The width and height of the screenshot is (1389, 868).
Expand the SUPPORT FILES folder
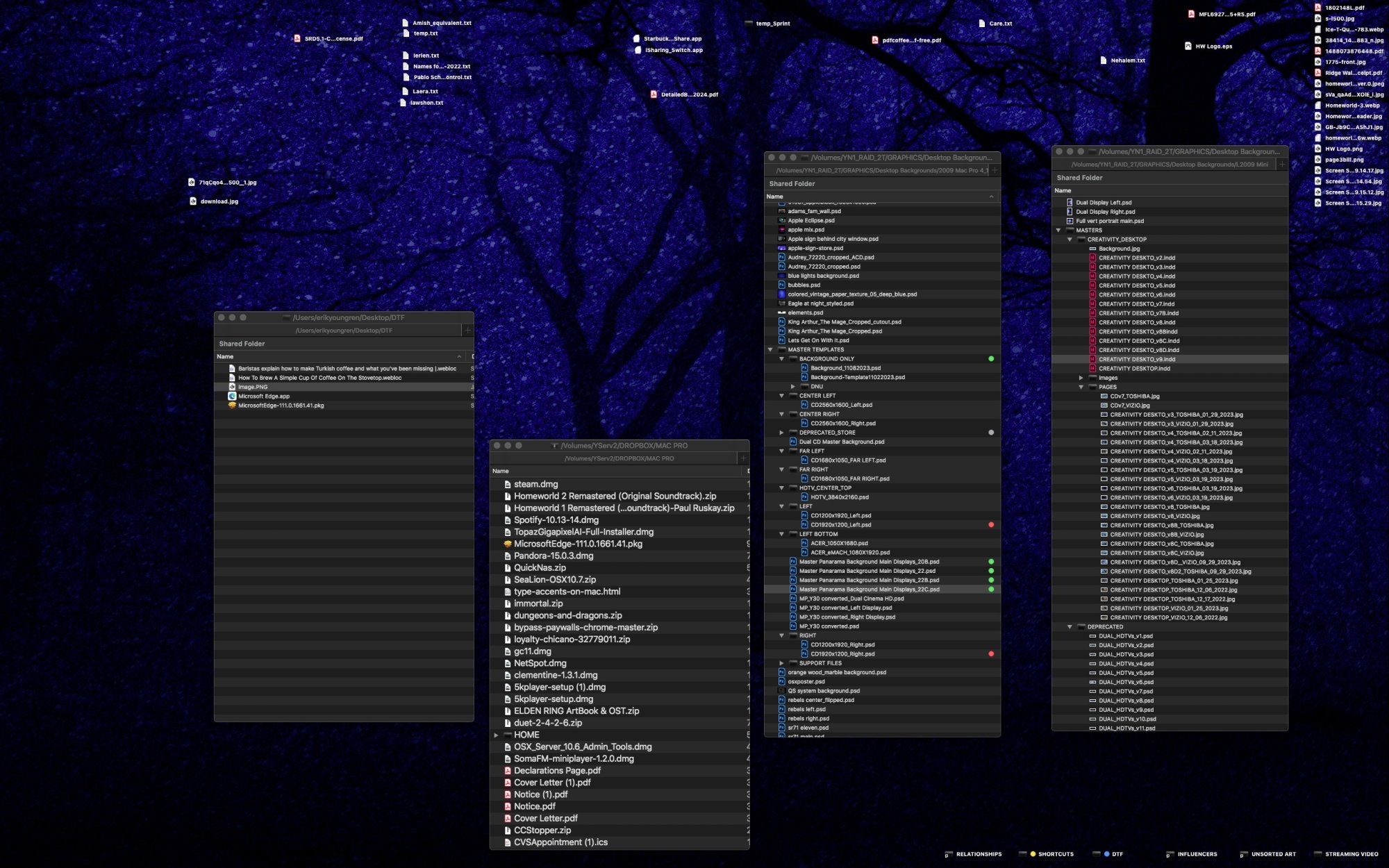coord(781,663)
